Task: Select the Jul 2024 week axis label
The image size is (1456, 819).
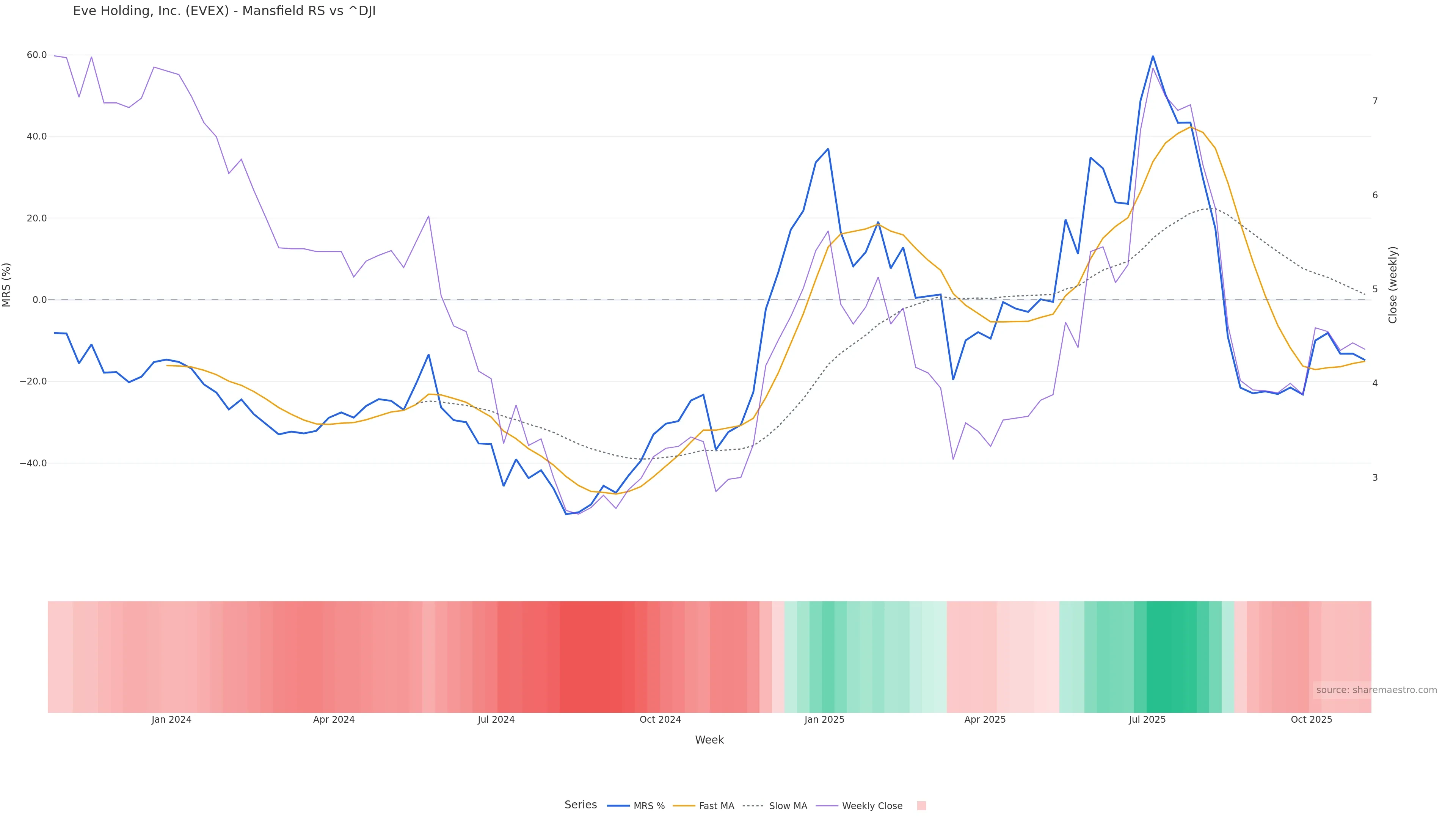Action: pyautogui.click(x=496, y=720)
